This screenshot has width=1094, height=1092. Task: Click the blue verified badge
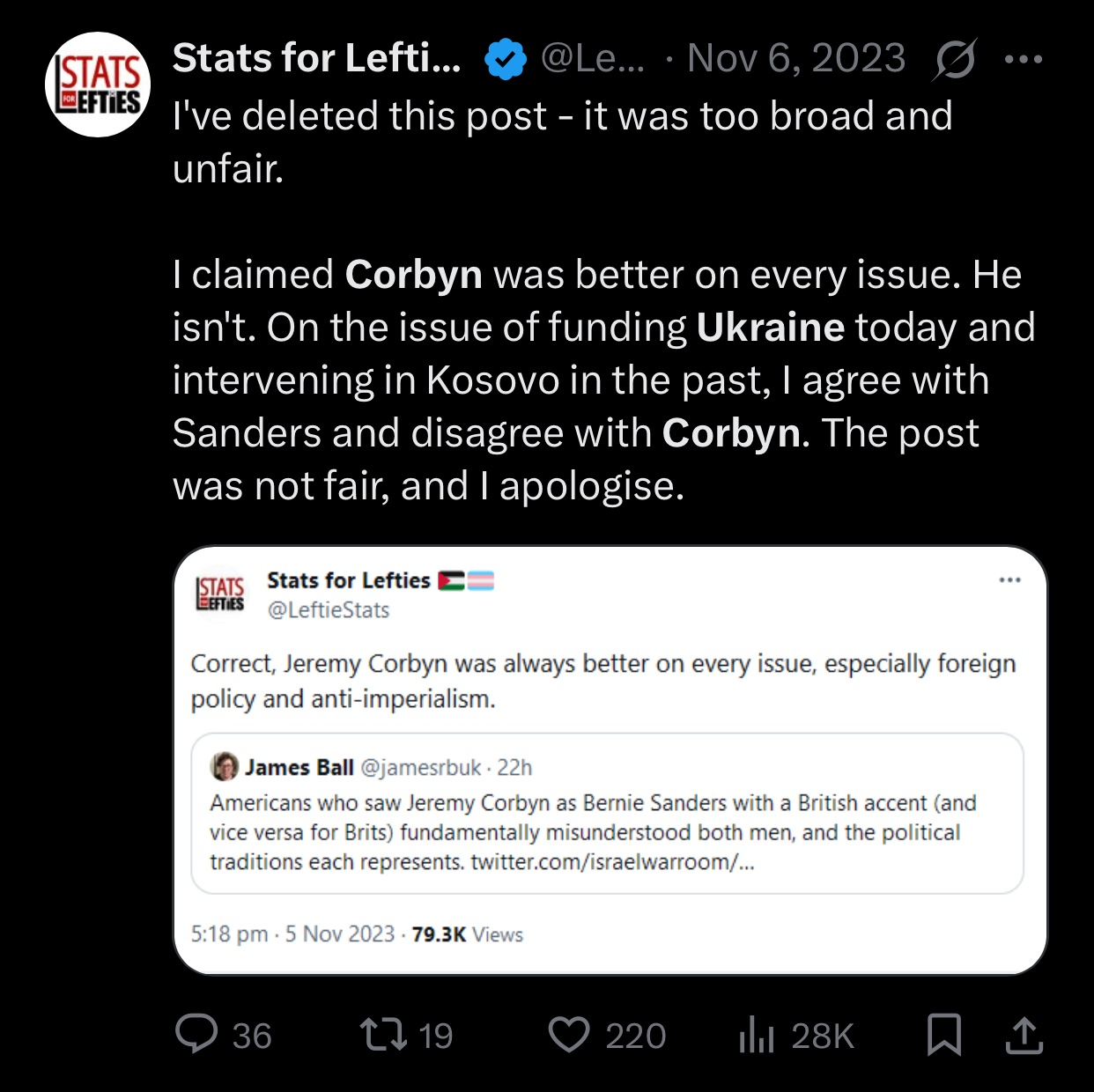click(x=506, y=59)
